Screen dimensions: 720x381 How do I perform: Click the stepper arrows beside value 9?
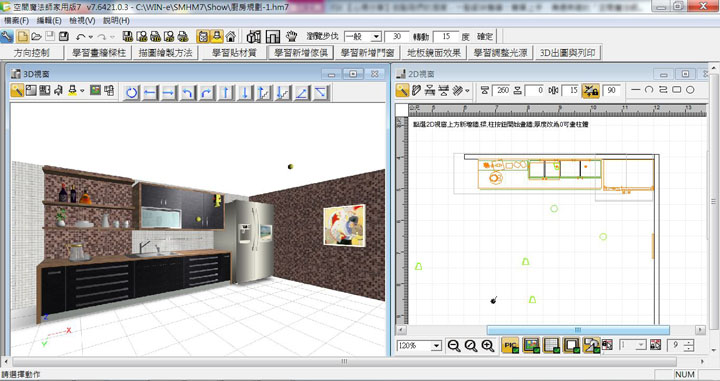(x=688, y=345)
